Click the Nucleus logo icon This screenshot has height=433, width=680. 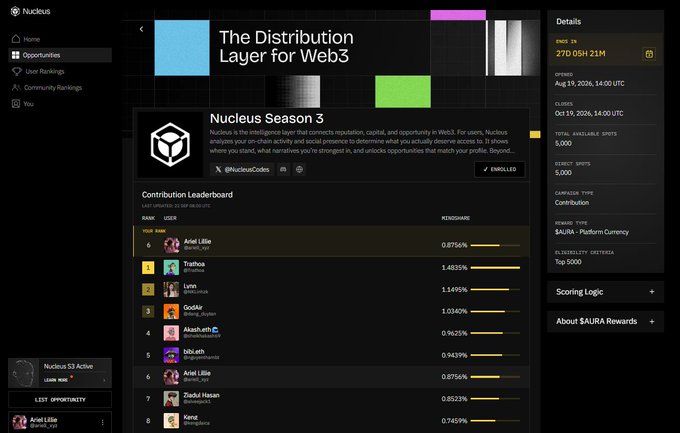coord(15,11)
